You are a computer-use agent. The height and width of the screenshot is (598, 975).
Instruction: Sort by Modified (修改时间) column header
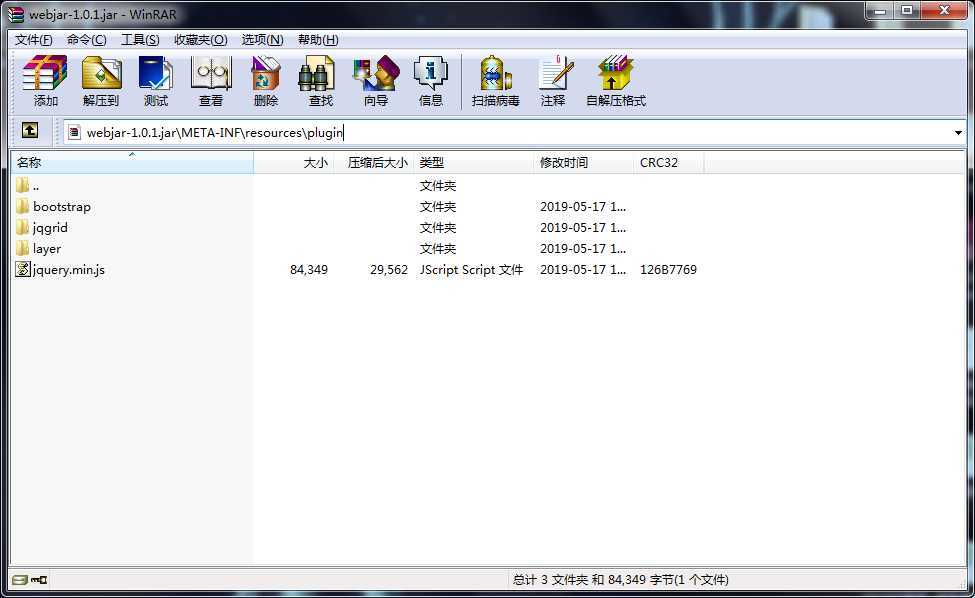[x=583, y=163]
